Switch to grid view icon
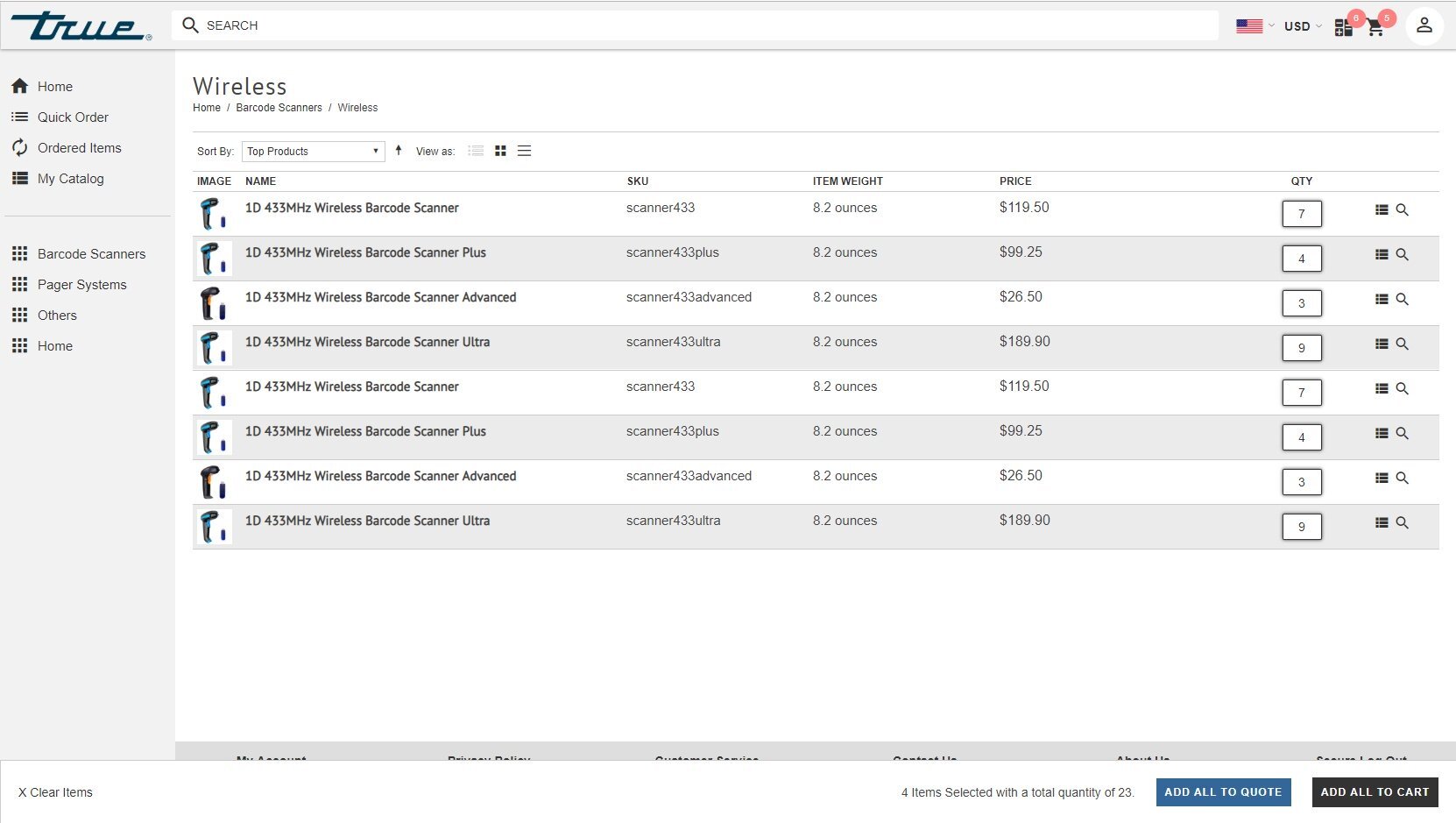 tap(500, 151)
